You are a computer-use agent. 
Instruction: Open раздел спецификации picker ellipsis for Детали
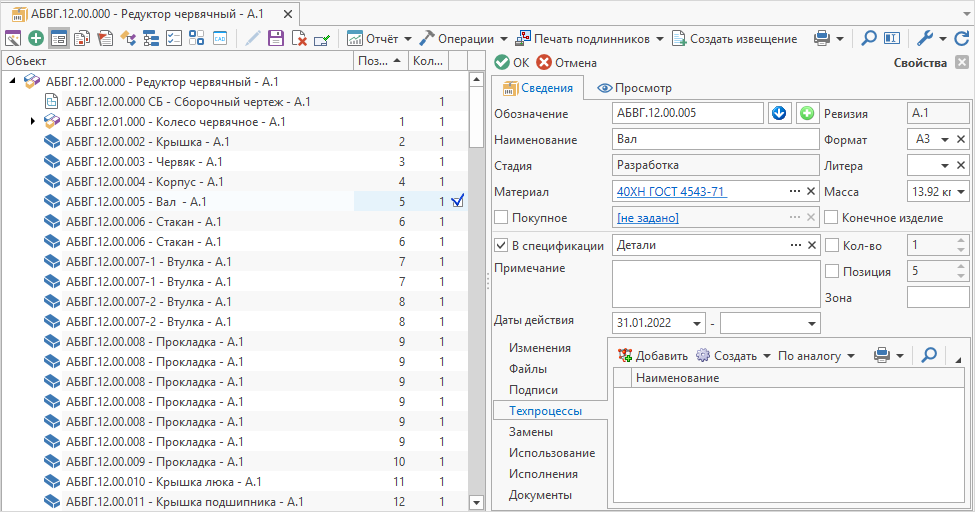795,245
